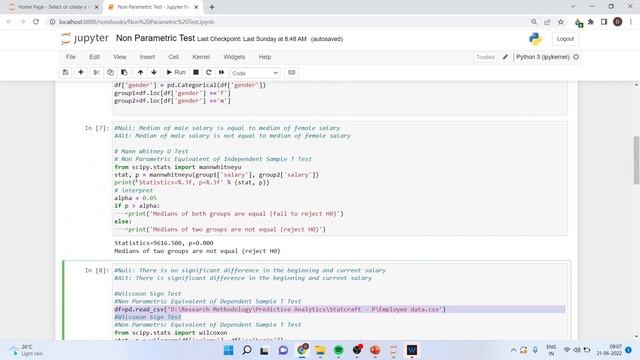
Task: Open a new browser tab
Action: (x=212, y=7)
